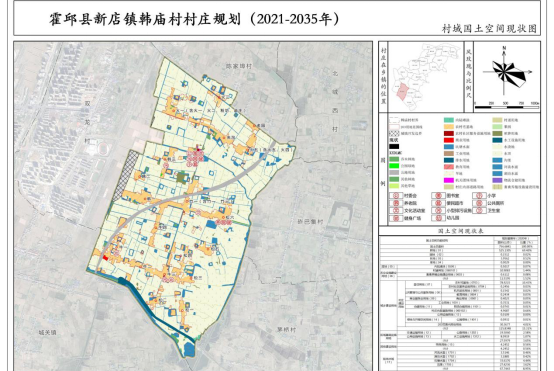Click the black legend color swatch
The image size is (554, 371).
pos(394,147)
